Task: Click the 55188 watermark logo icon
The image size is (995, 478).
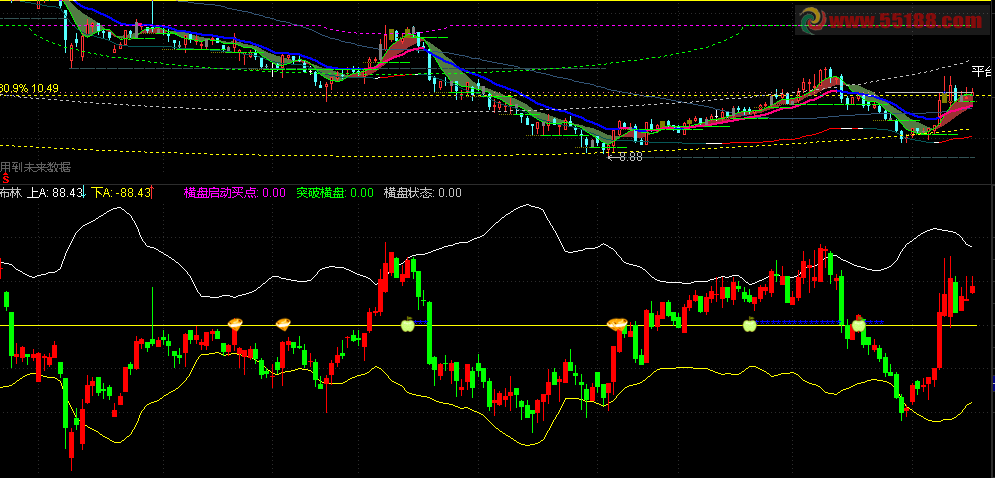Action: pyautogui.click(x=811, y=19)
